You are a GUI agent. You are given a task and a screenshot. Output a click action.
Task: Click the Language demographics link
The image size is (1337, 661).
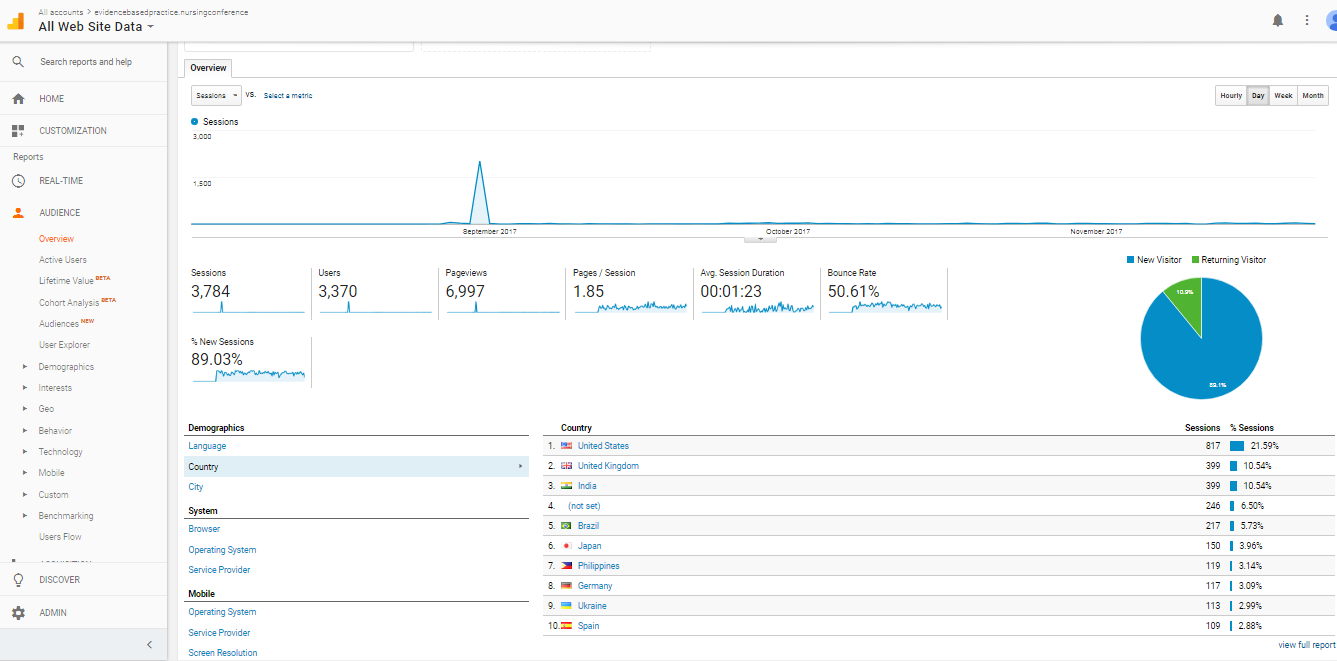coord(207,446)
